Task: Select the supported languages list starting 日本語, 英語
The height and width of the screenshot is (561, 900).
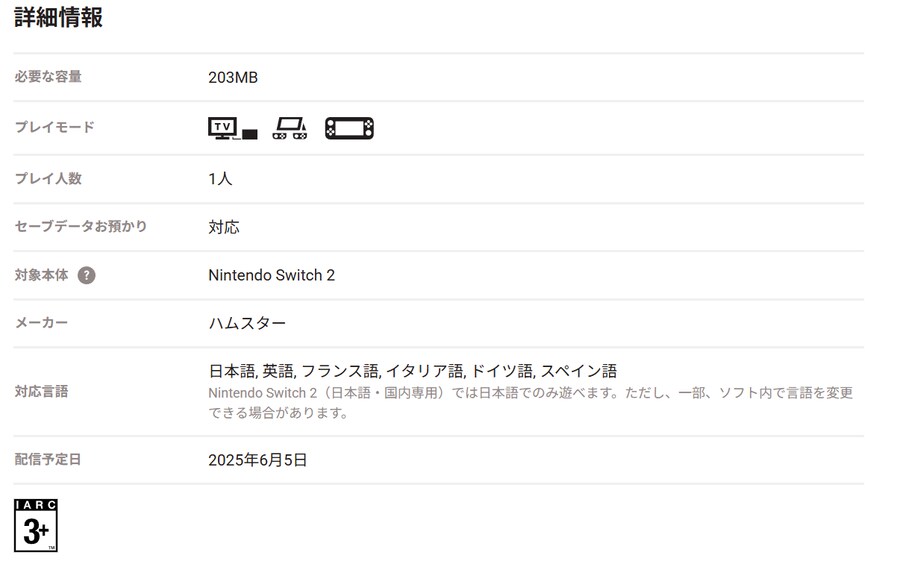Action: coord(413,371)
